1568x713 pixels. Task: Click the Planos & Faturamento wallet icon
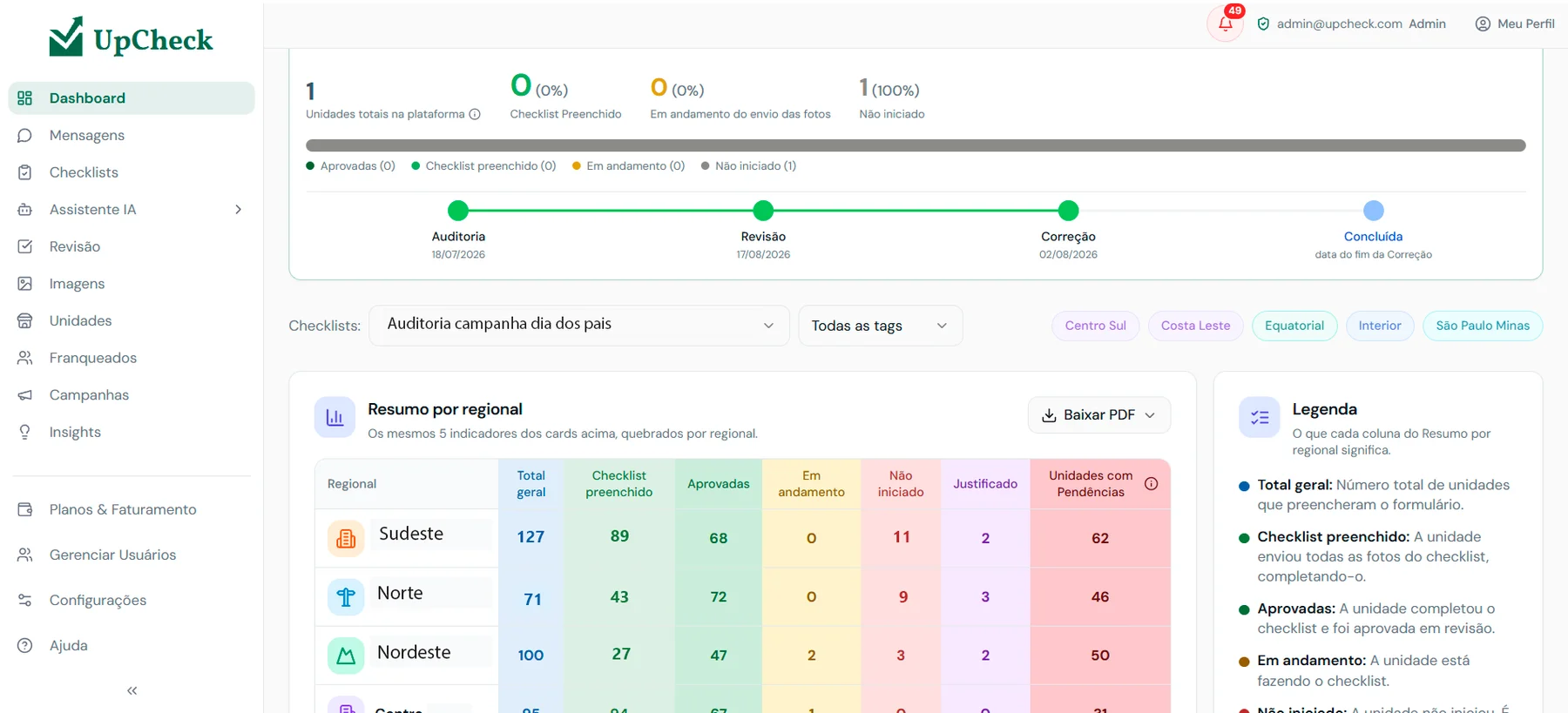pyautogui.click(x=24, y=509)
